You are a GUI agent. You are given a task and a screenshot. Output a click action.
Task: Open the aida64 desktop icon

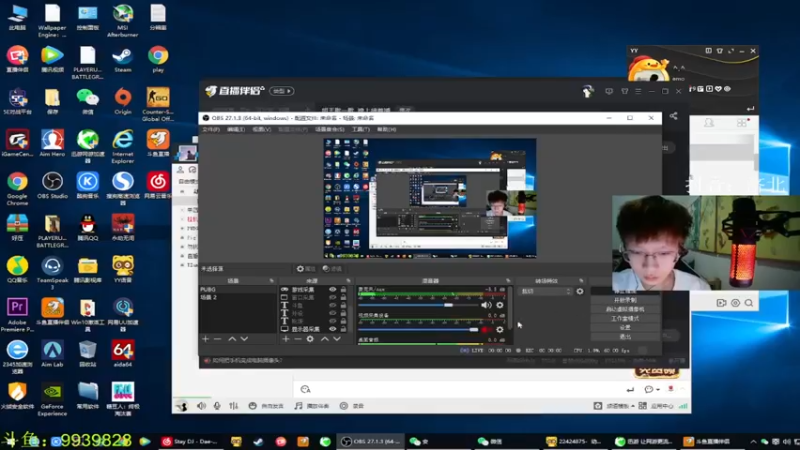point(122,354)
